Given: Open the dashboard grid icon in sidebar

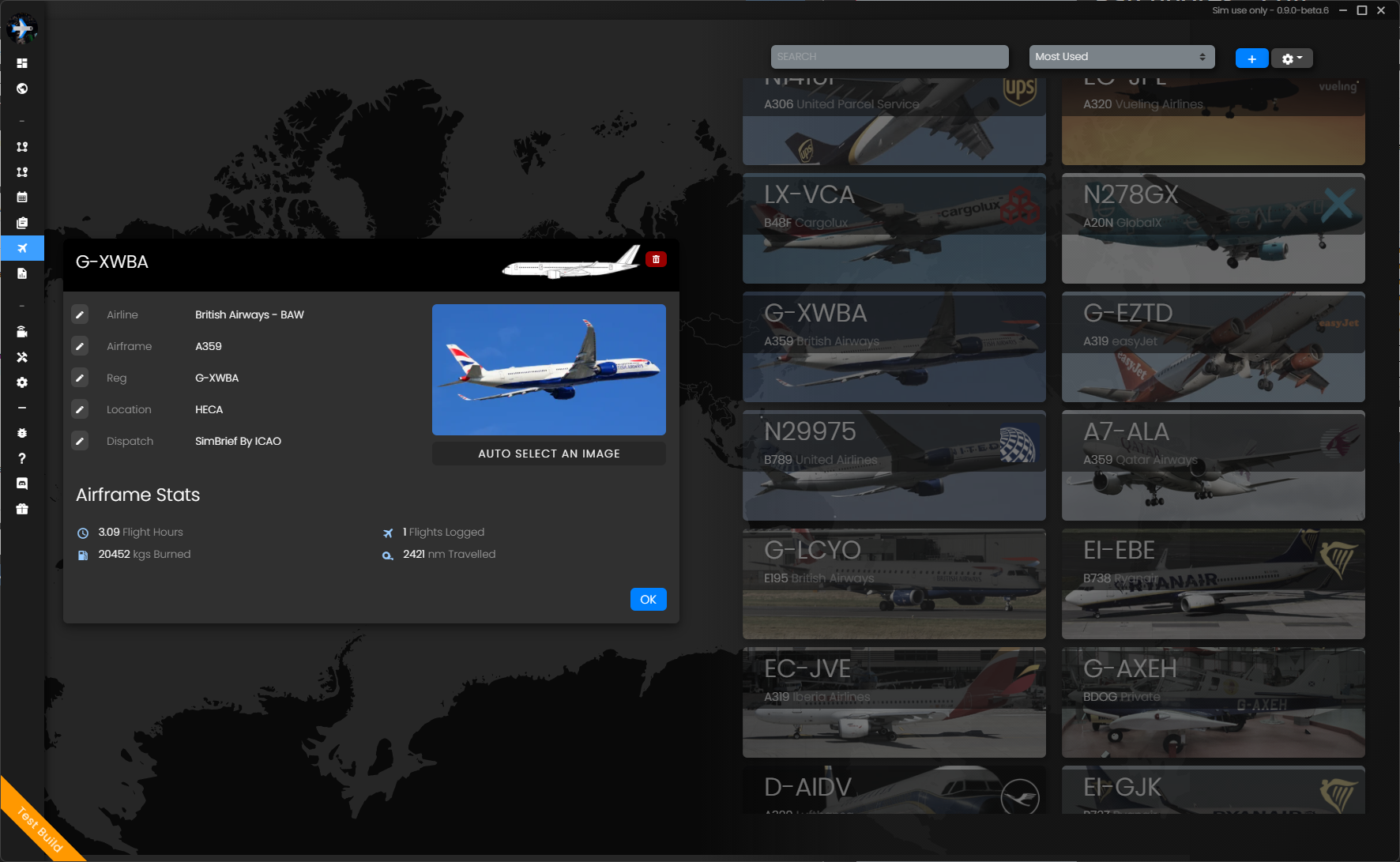Looking at the screenshot, I should tap(22, 63).
